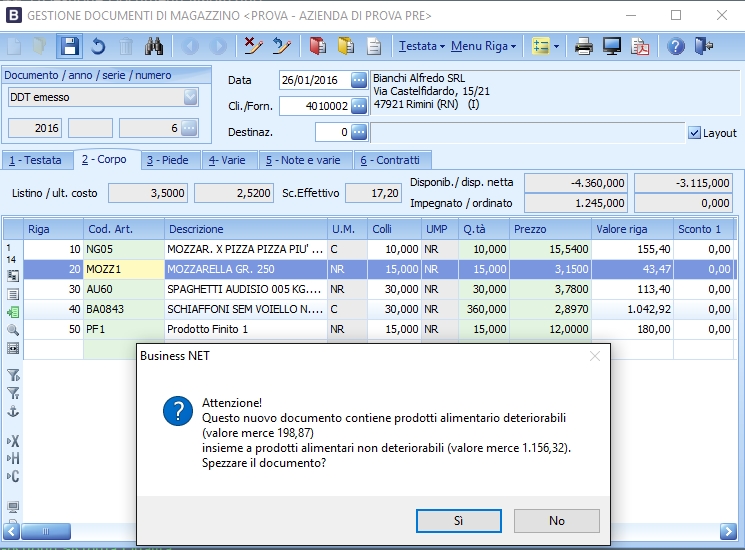Click the undo/restore arrow icon
745x550 pixels.
pos(98,46)
